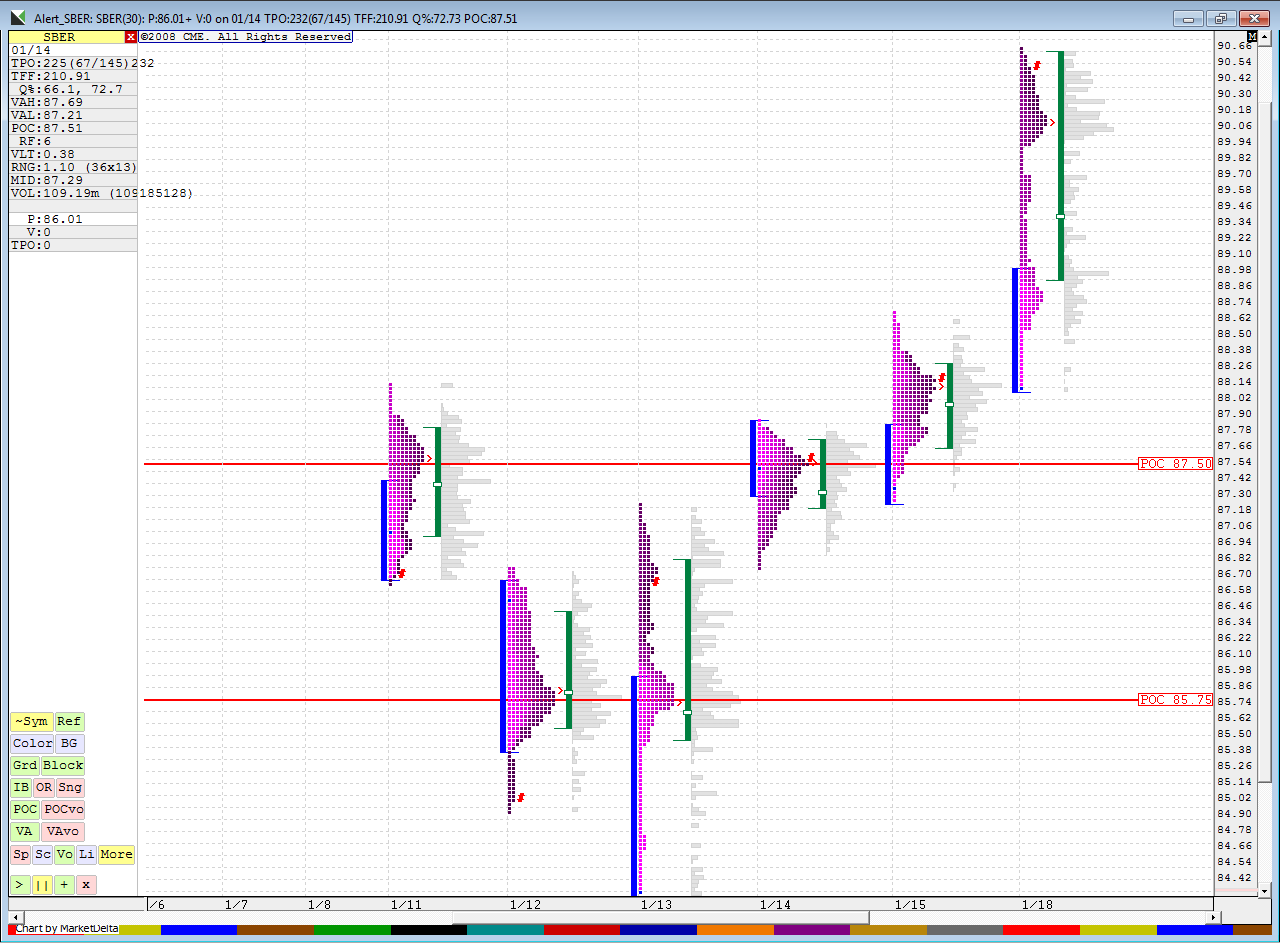Toggle the POC line display

tap(25, 810)
